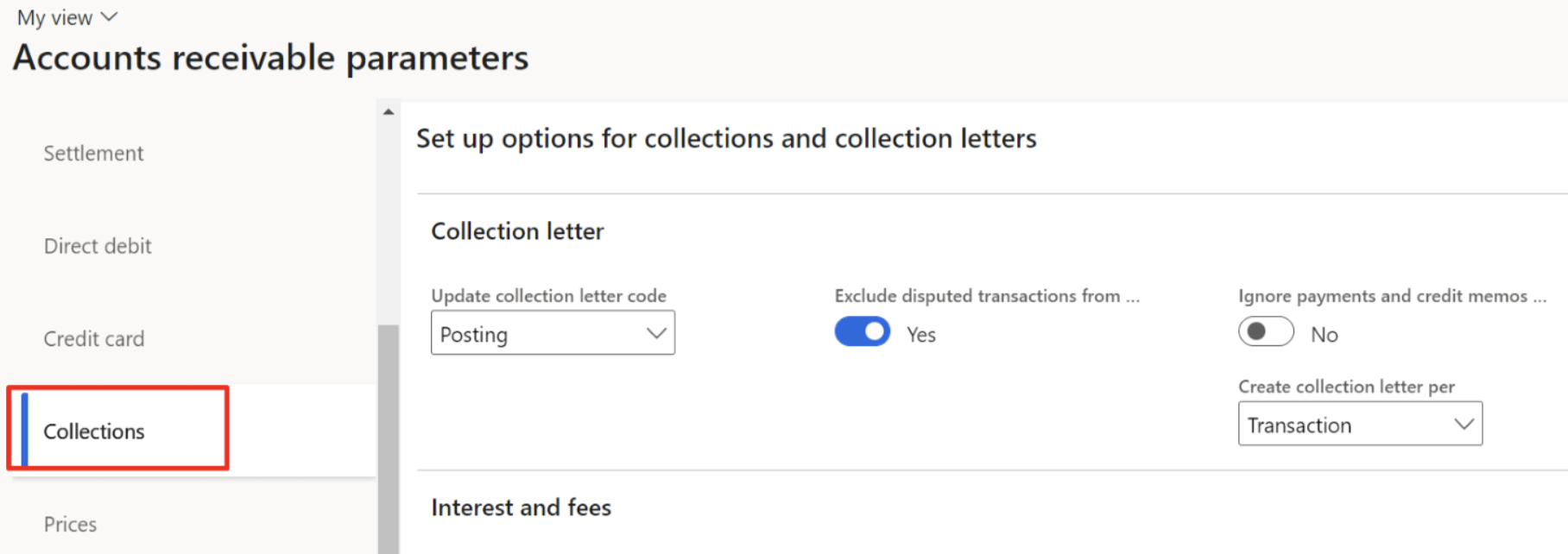Viewport: 1568px width, 554px height.
Task: Go to the Prices tab
Action: click(71, 525)
